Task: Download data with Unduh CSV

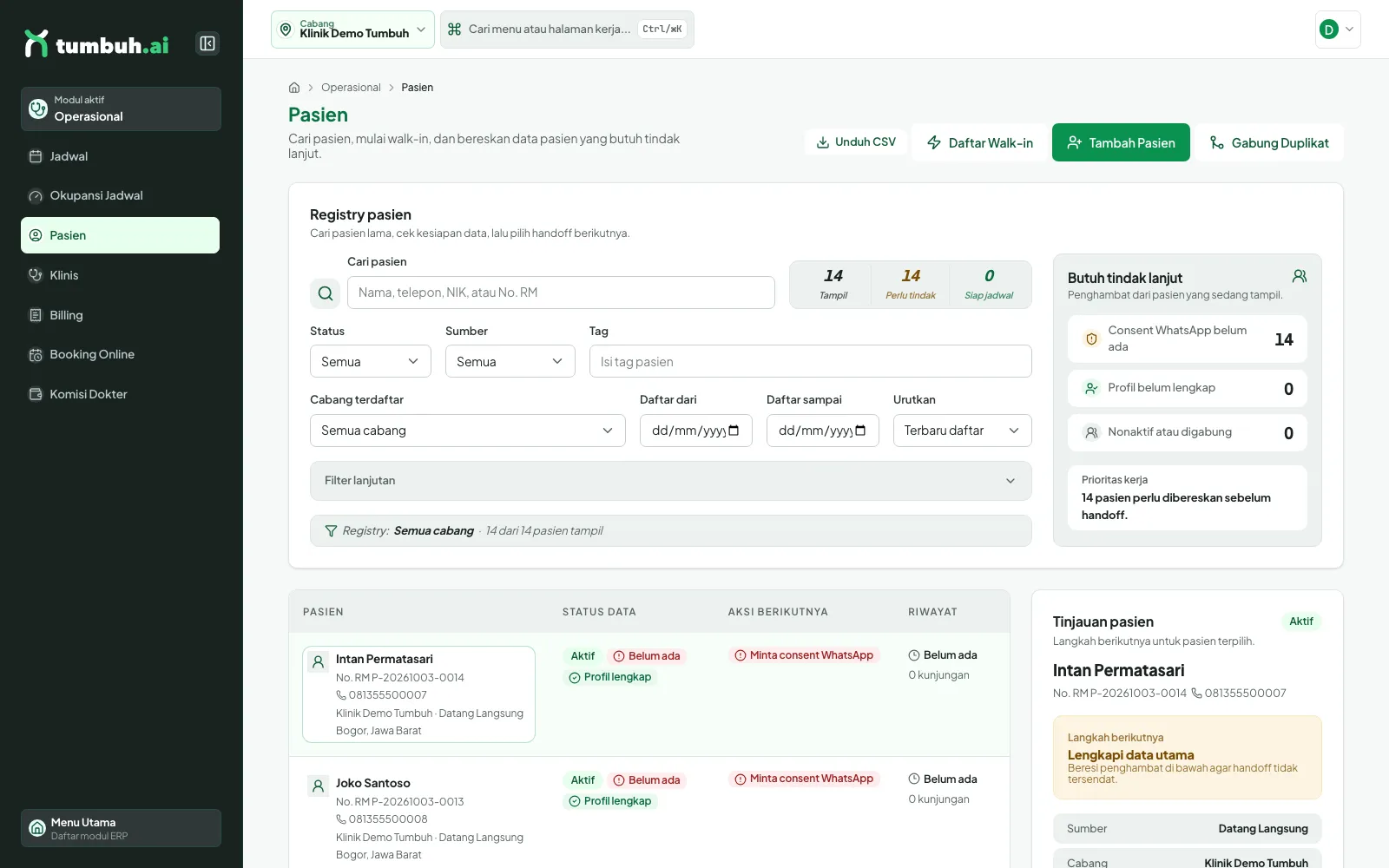Action: (x=856, y=142)
